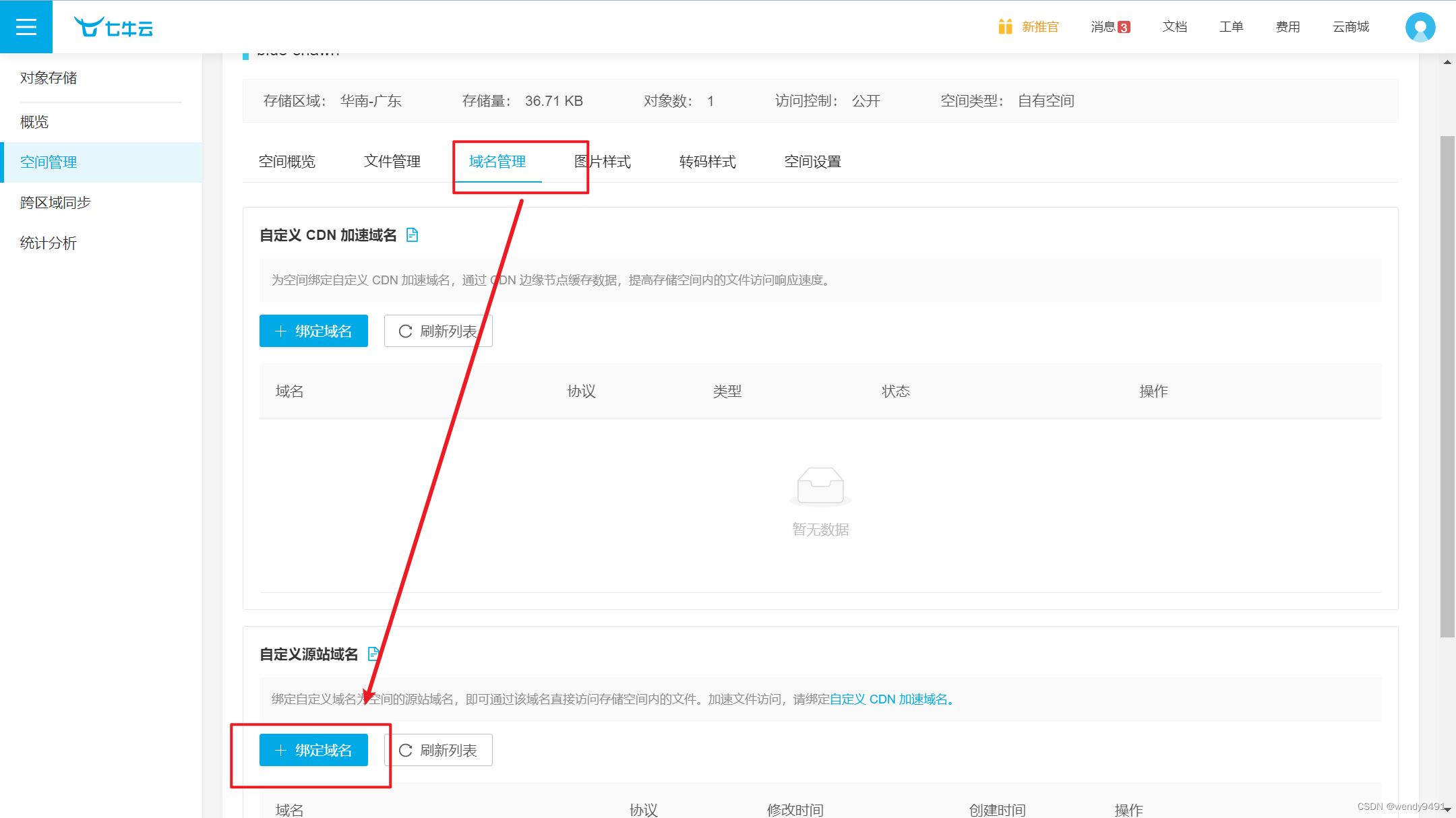Click 绑定域名 under custom source domain
The image size is (1456, 818).
pos(313,750)
